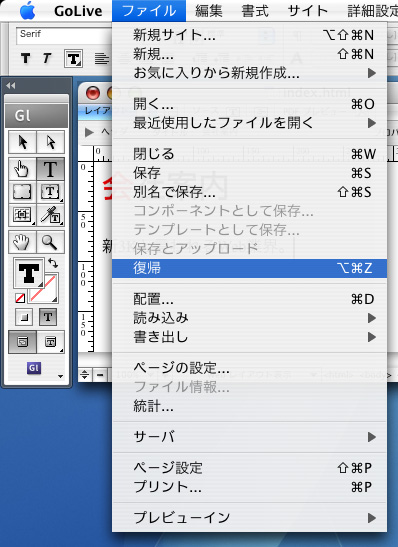Viewport: 398px width, 547px height.
Task: Click the swap fill and stroke arrows
Action: (53, 263)
